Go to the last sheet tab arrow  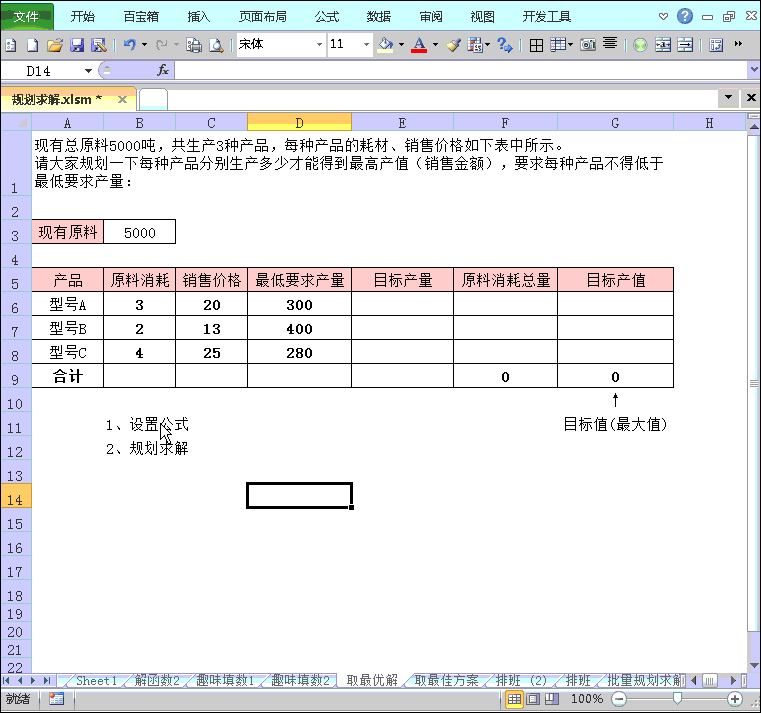click(x=47, y=680)
